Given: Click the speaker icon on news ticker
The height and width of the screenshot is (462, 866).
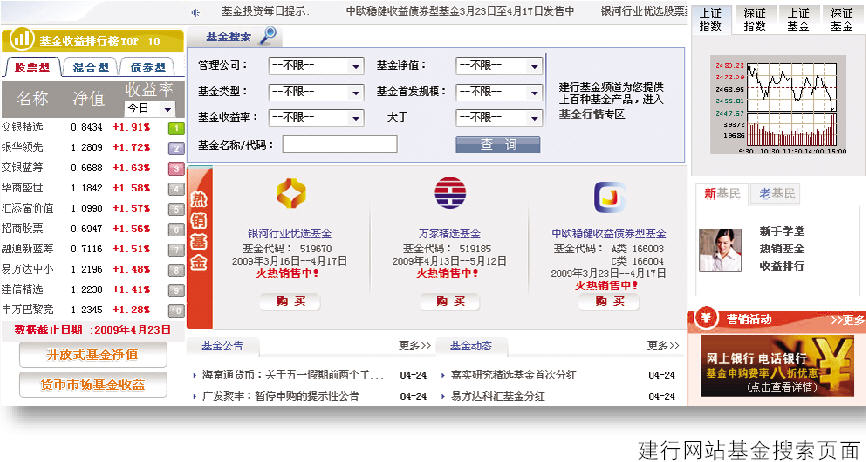Looking at the screenshot, I should click(x=195, y=13).
